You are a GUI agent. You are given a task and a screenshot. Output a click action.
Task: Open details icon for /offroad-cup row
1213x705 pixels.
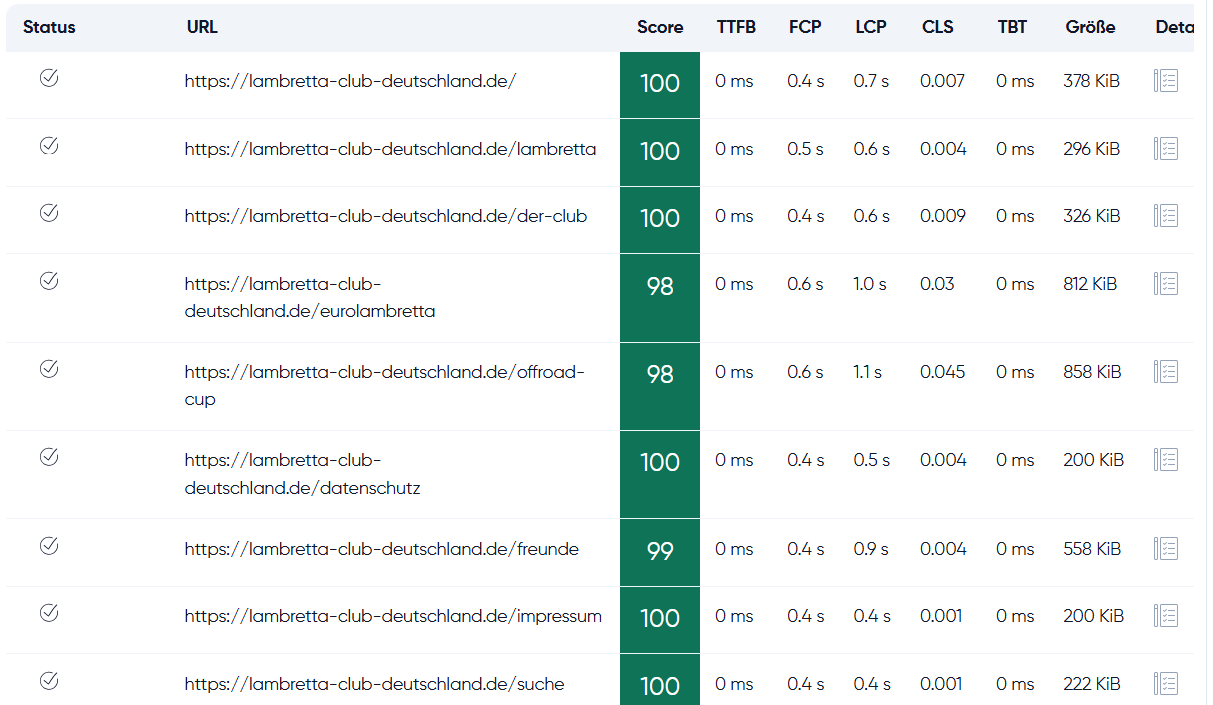1166,372
